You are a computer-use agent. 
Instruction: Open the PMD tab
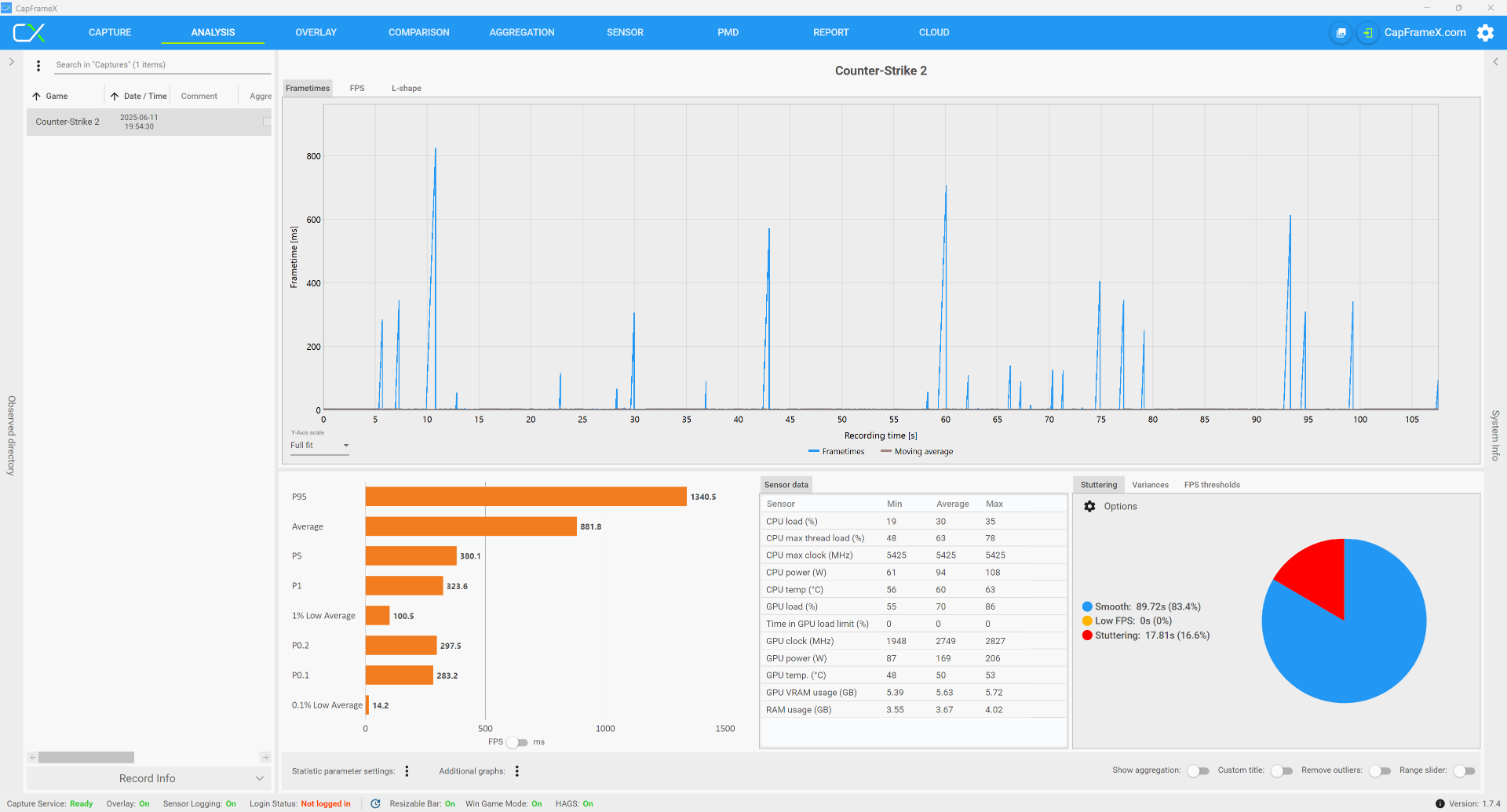point(728,33)
